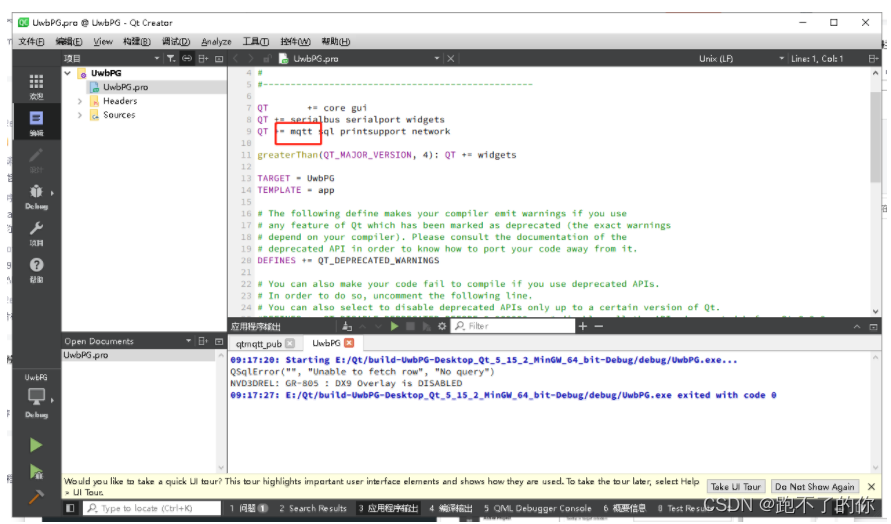Open Compile Output pane
891x524 pixels.
(451, 508)
